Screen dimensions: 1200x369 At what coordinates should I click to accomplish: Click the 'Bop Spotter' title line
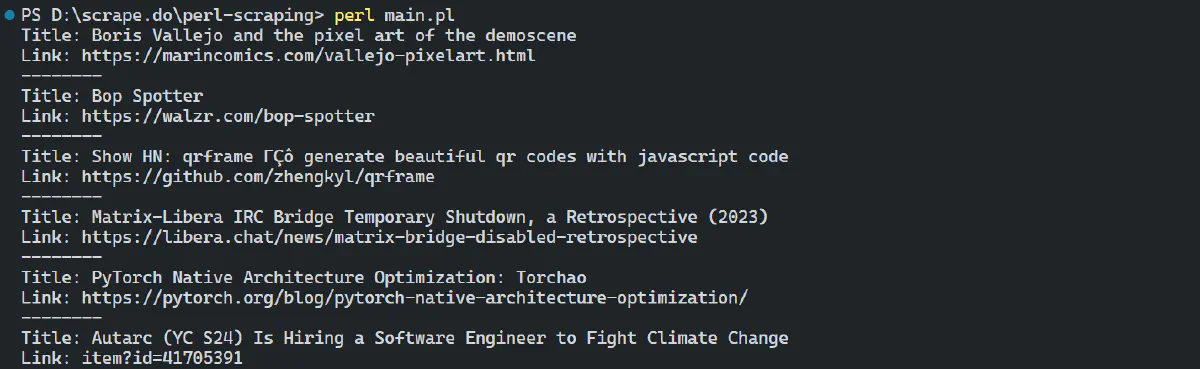(x=112, y=97)
